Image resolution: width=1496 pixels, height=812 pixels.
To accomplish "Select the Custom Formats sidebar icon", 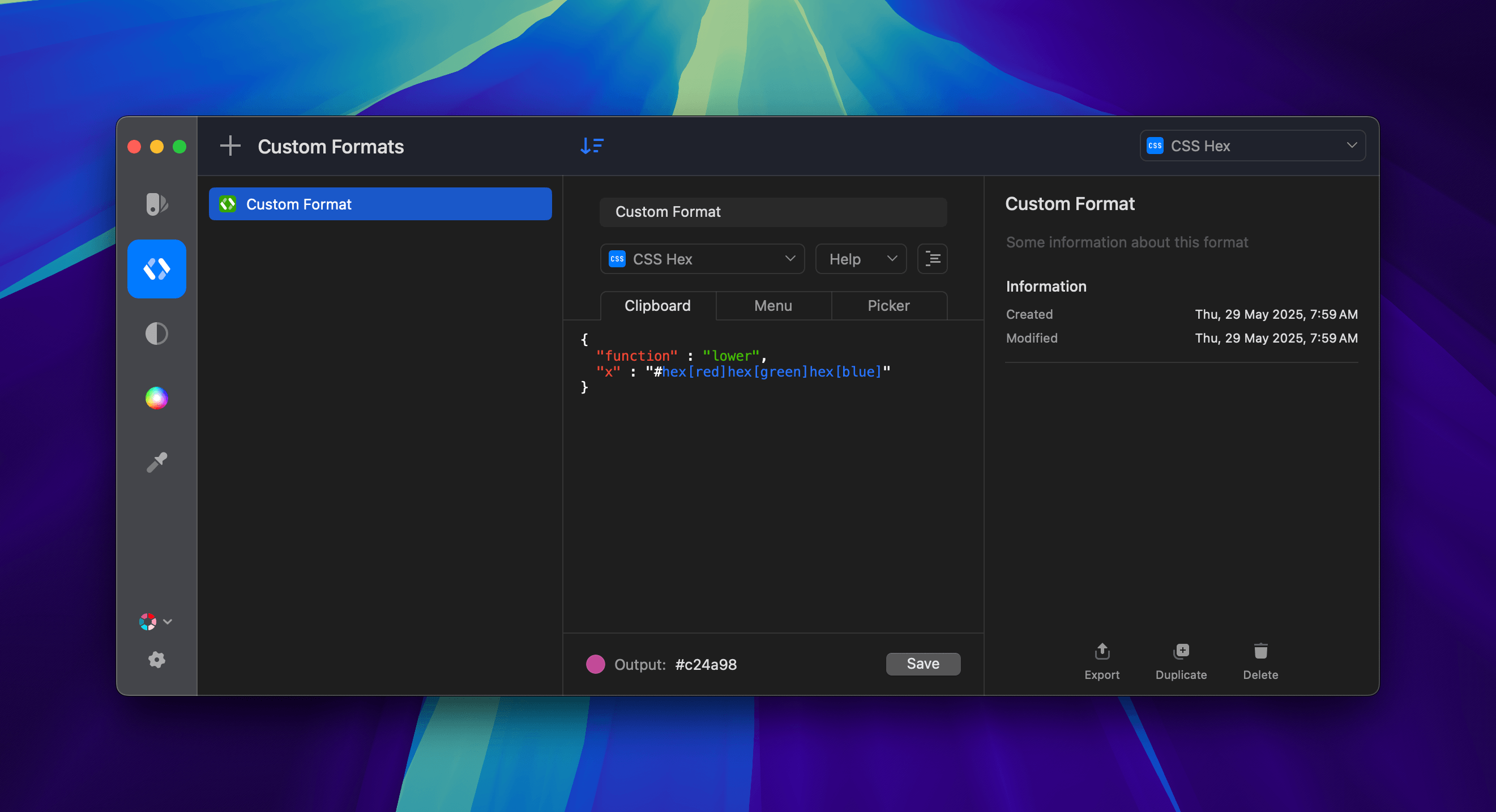I will [x=156, y=268].
